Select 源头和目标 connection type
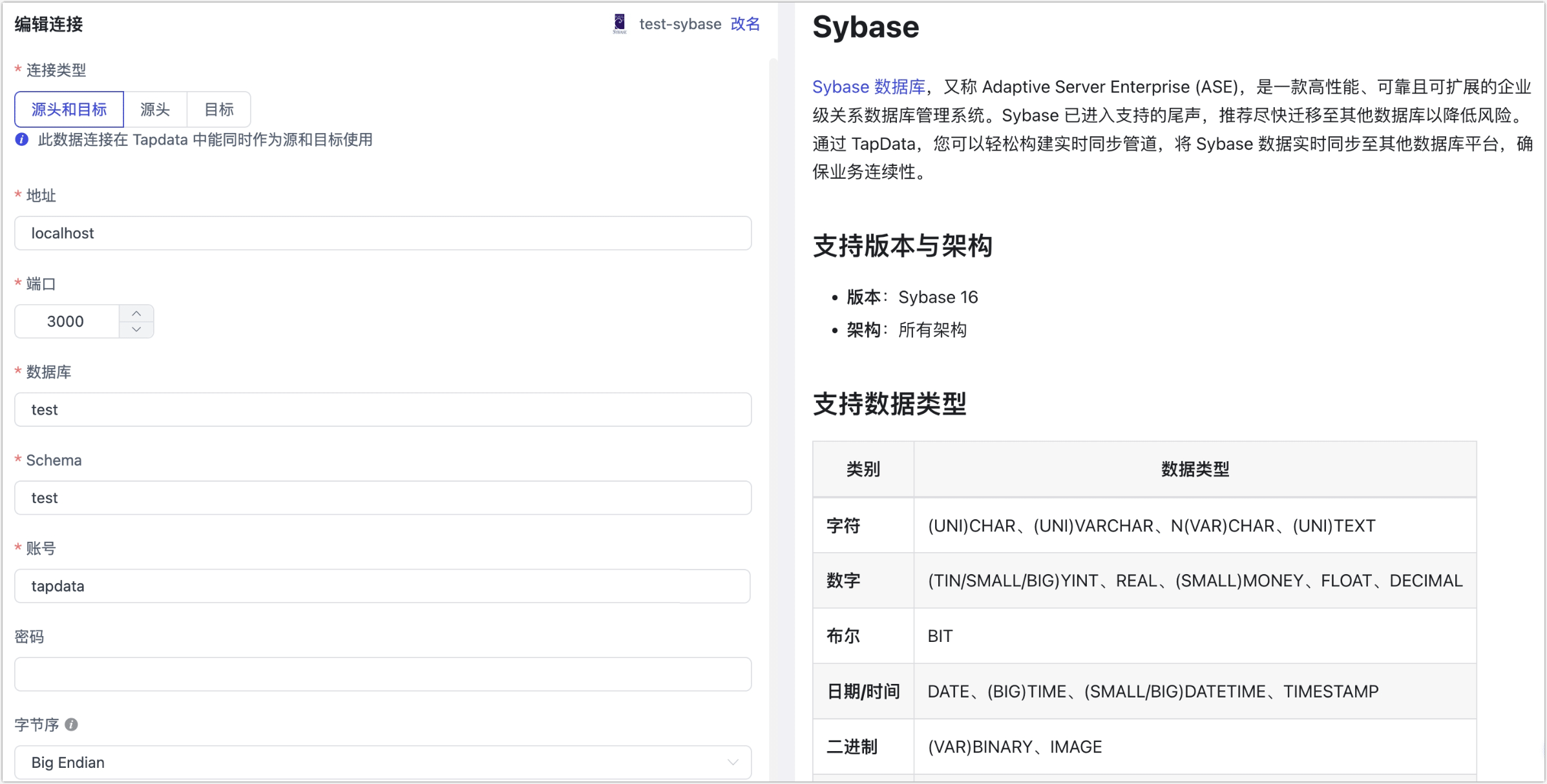This screenshot has height=784, width=1547. [68, 109]
